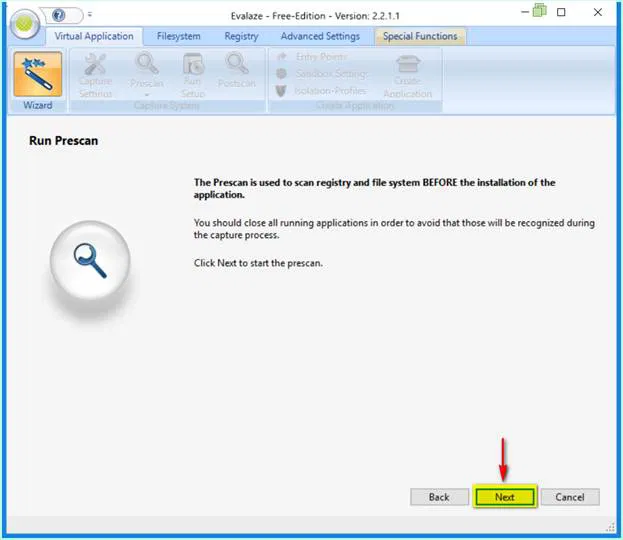
Task: Cancel the prescan wizard
Action: [x=570, y=497]
